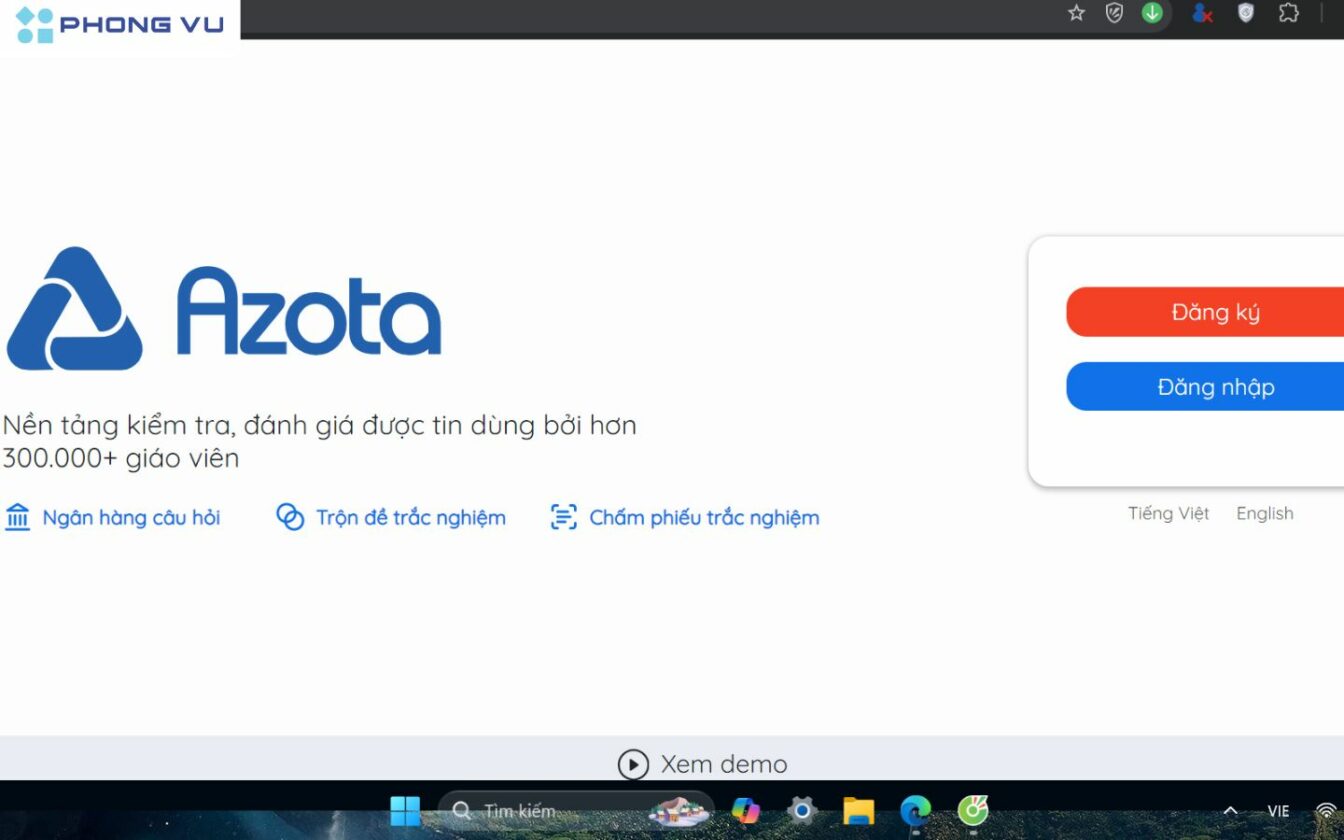This screenshot has height=840, width=1344.
Task: Switch language to English
Action: [1265, 513]
